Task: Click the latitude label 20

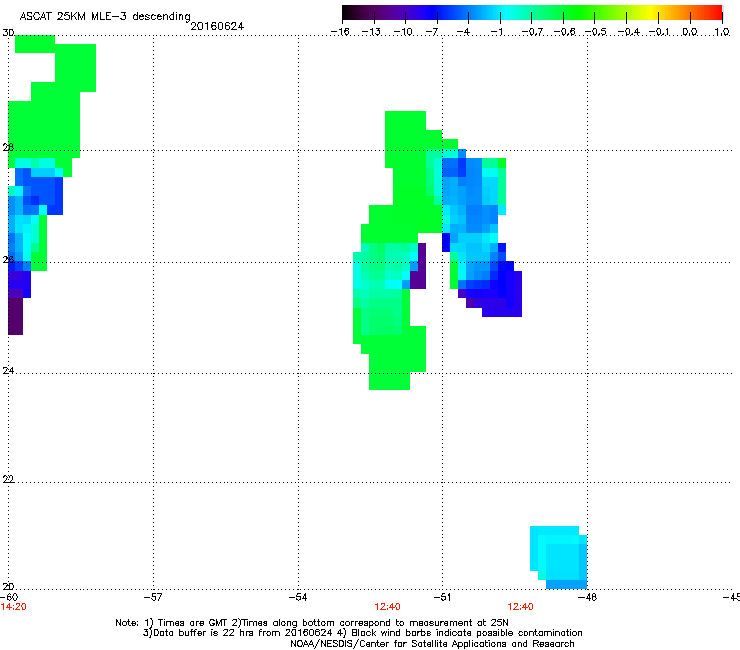Action: [x=8, y=586]
